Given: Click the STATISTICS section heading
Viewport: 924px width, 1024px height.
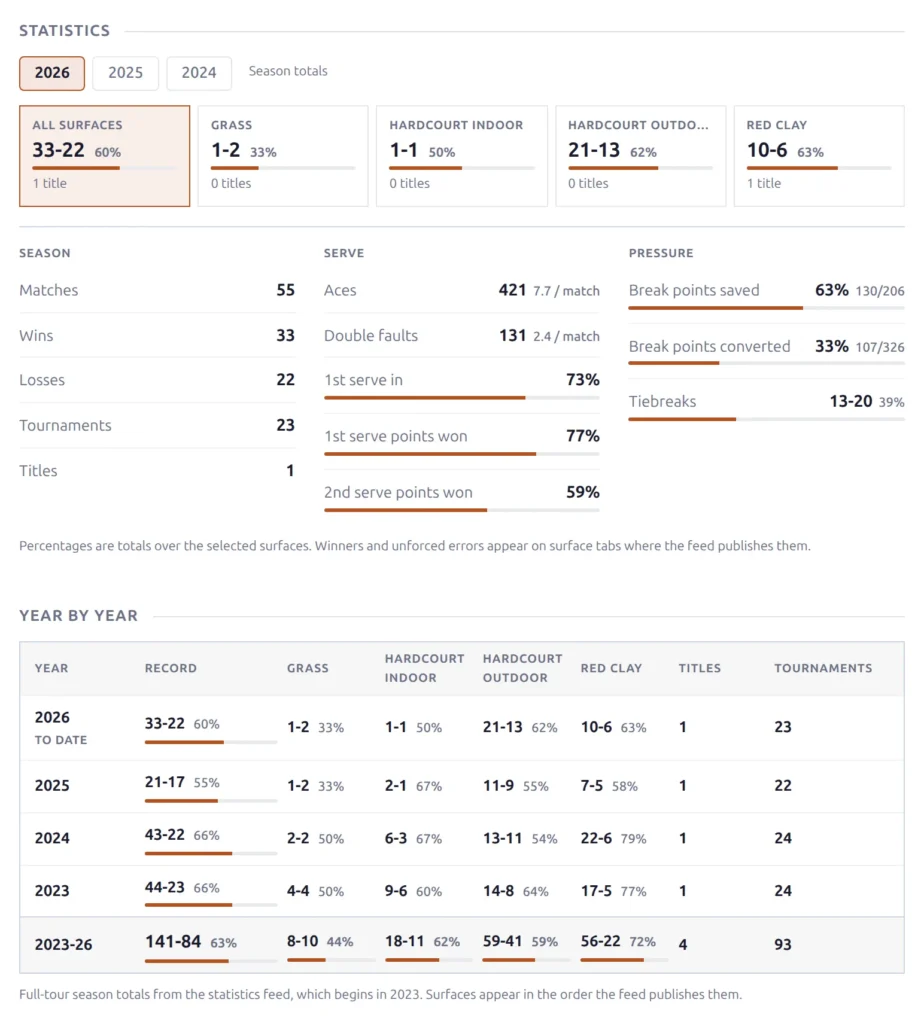Looking at the screenshot, I should coord(65,31).
